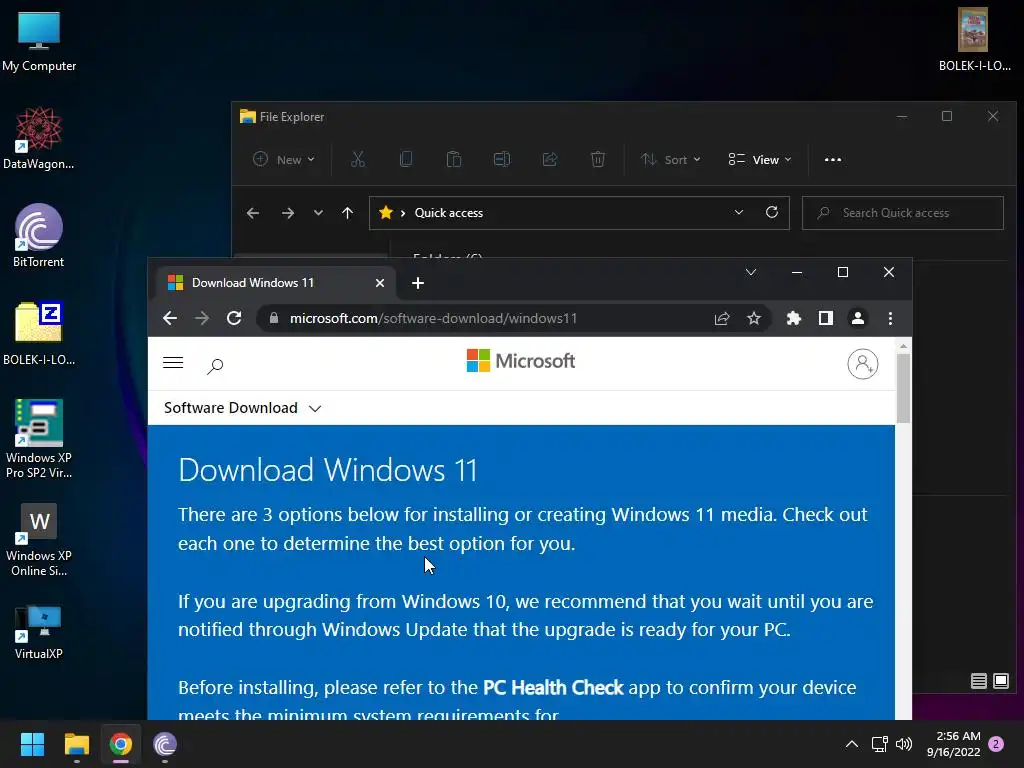
Task: Toggle the Chrome side panel
Action: [x=825, y=318]
